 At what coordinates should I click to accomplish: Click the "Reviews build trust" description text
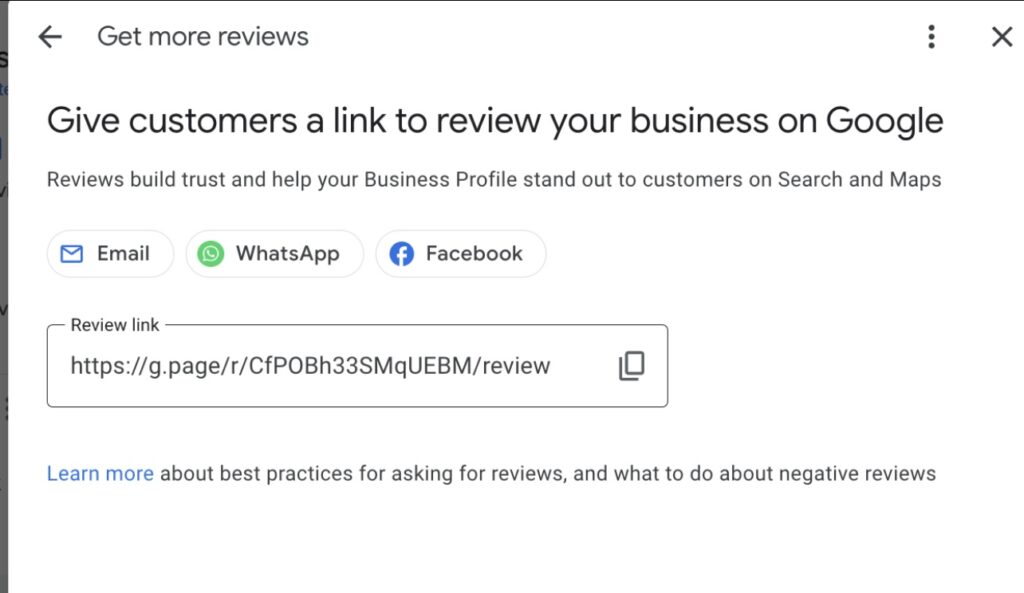[494, 180]
